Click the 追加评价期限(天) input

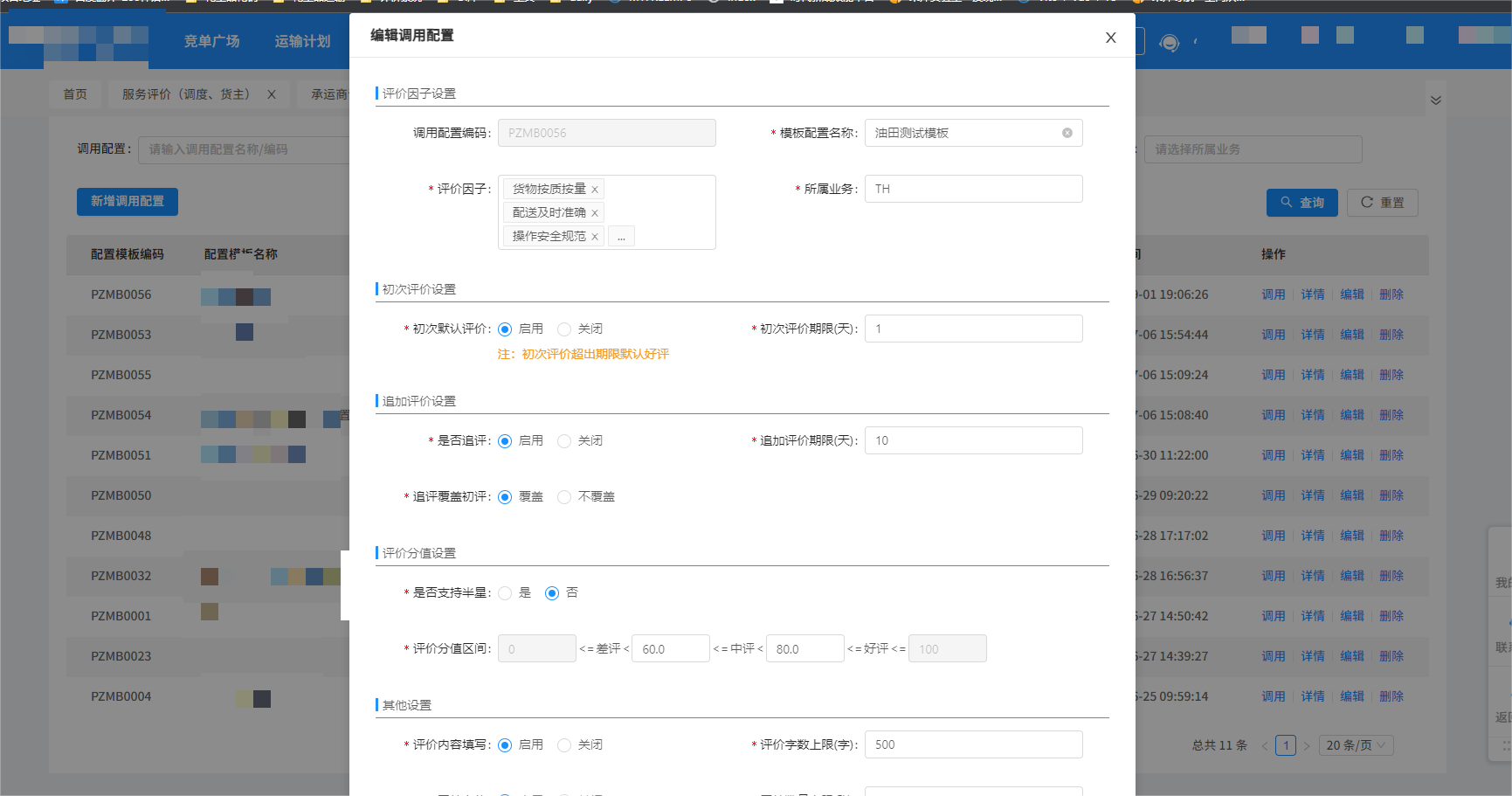(973, 440)
